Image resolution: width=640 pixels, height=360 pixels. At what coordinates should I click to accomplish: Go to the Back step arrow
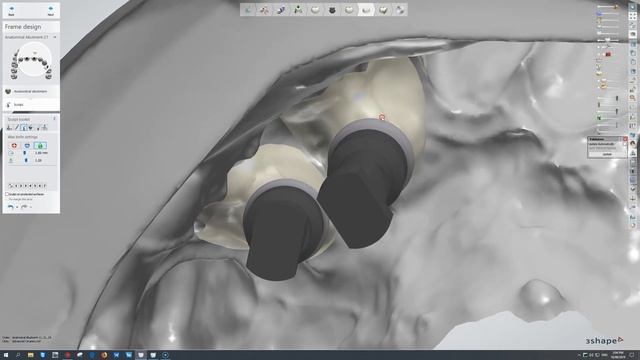[11, 10]
